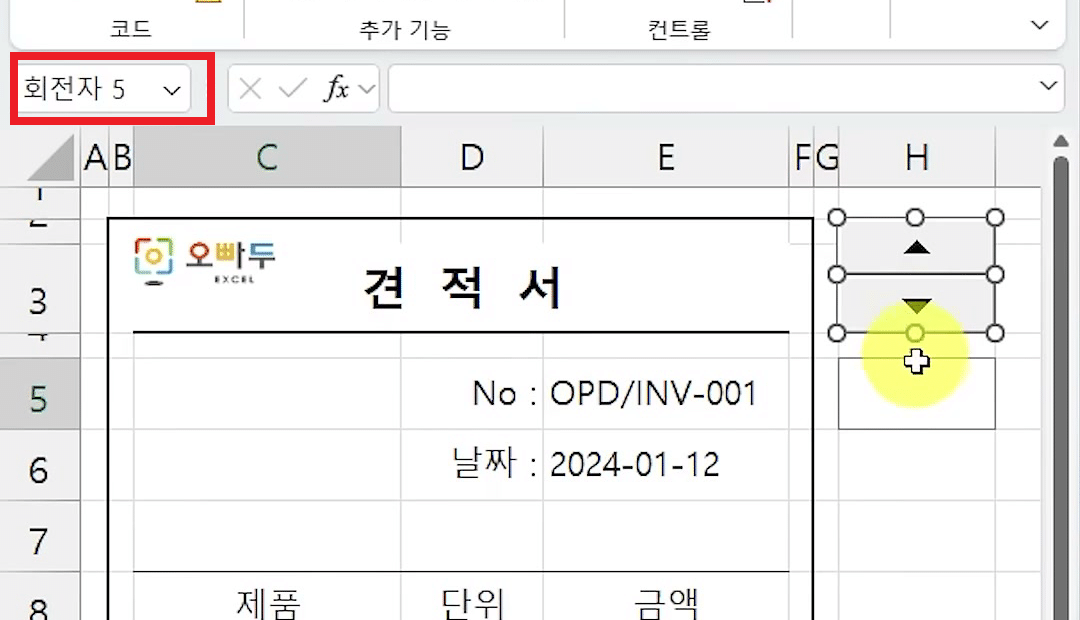This screenshot has width=1080, height=620.
Task: Select column A header
Action: tap(95, 157)
